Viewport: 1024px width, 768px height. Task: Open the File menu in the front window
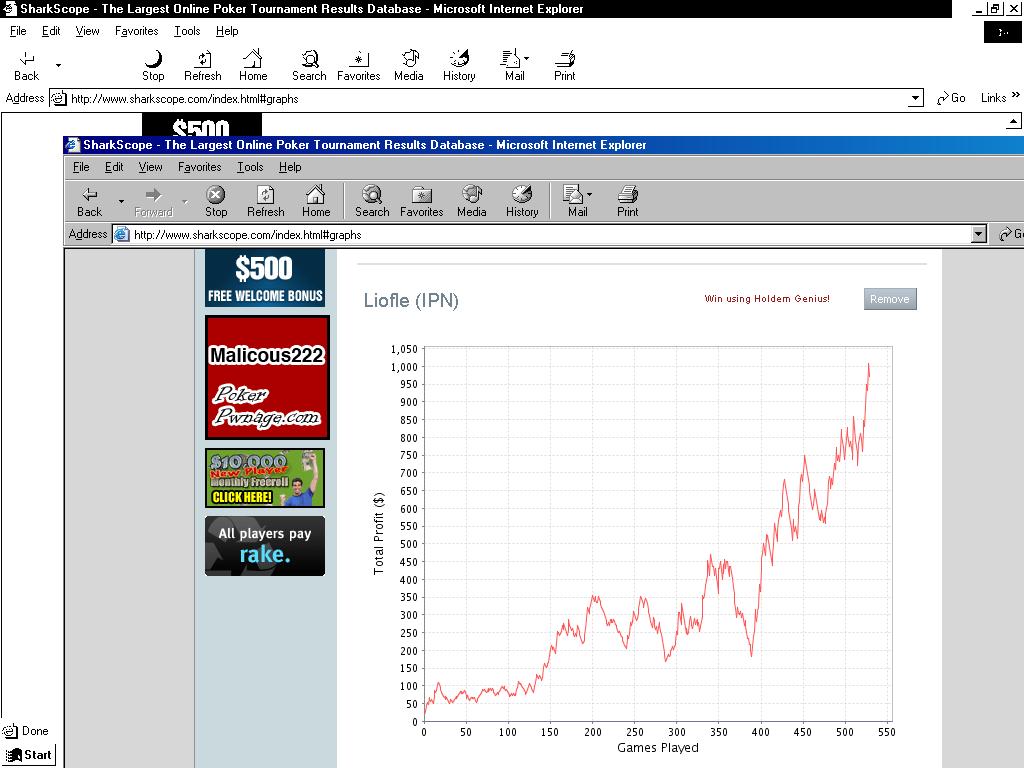[x=81, y=167]
